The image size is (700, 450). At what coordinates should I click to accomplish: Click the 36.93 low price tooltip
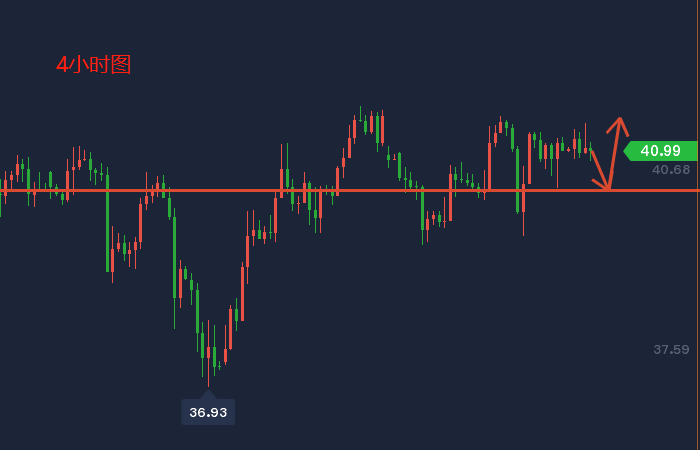coord(208,412)
